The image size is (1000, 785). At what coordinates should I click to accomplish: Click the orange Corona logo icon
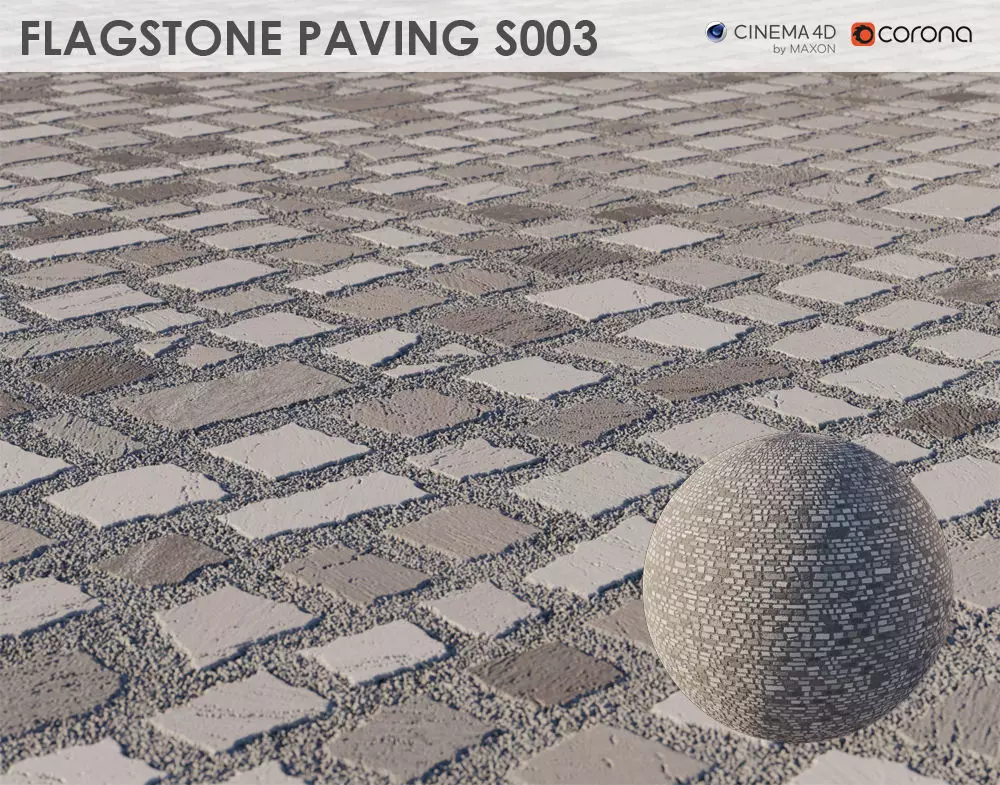coord(862,34)
